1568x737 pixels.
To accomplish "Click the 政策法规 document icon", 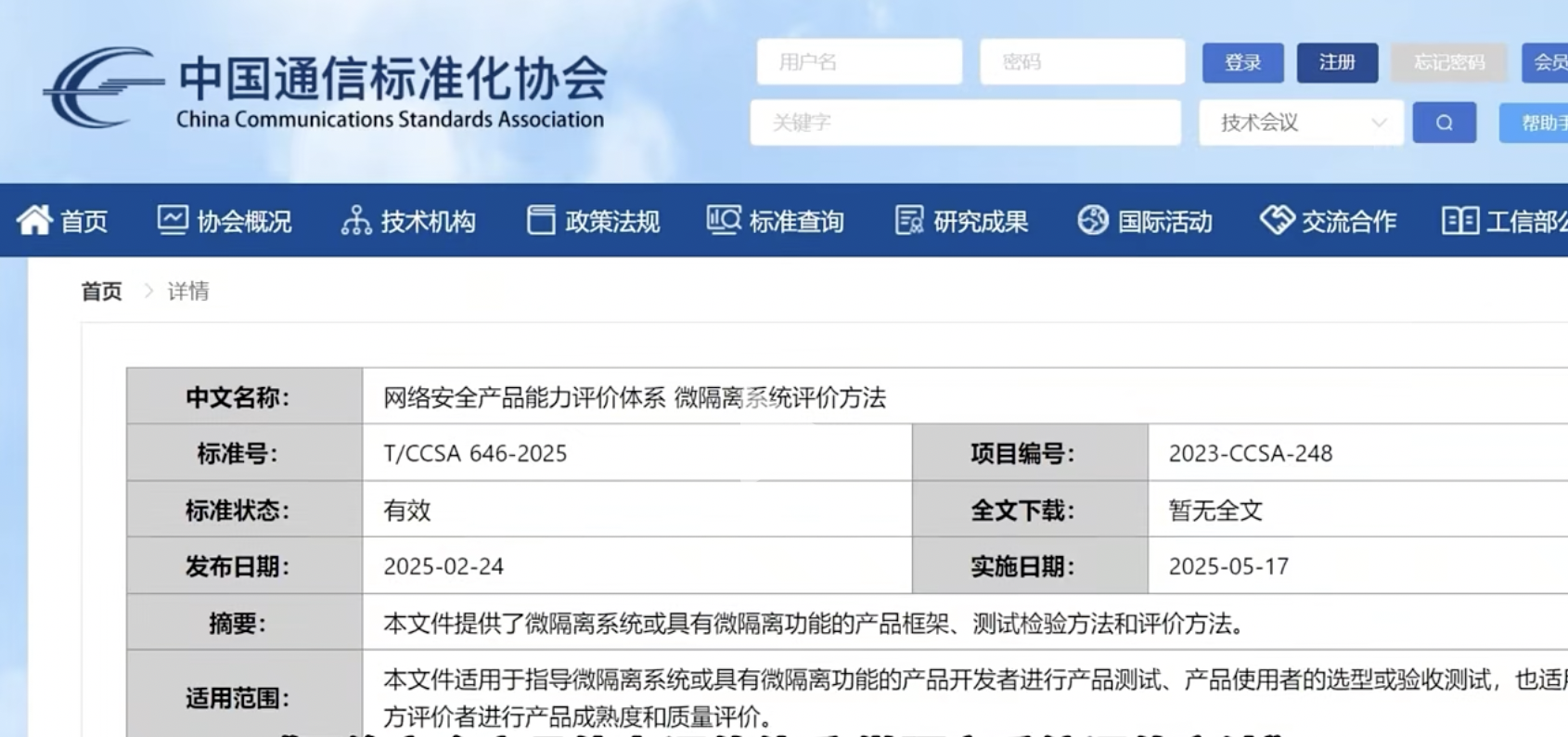I will pos(541,220).
